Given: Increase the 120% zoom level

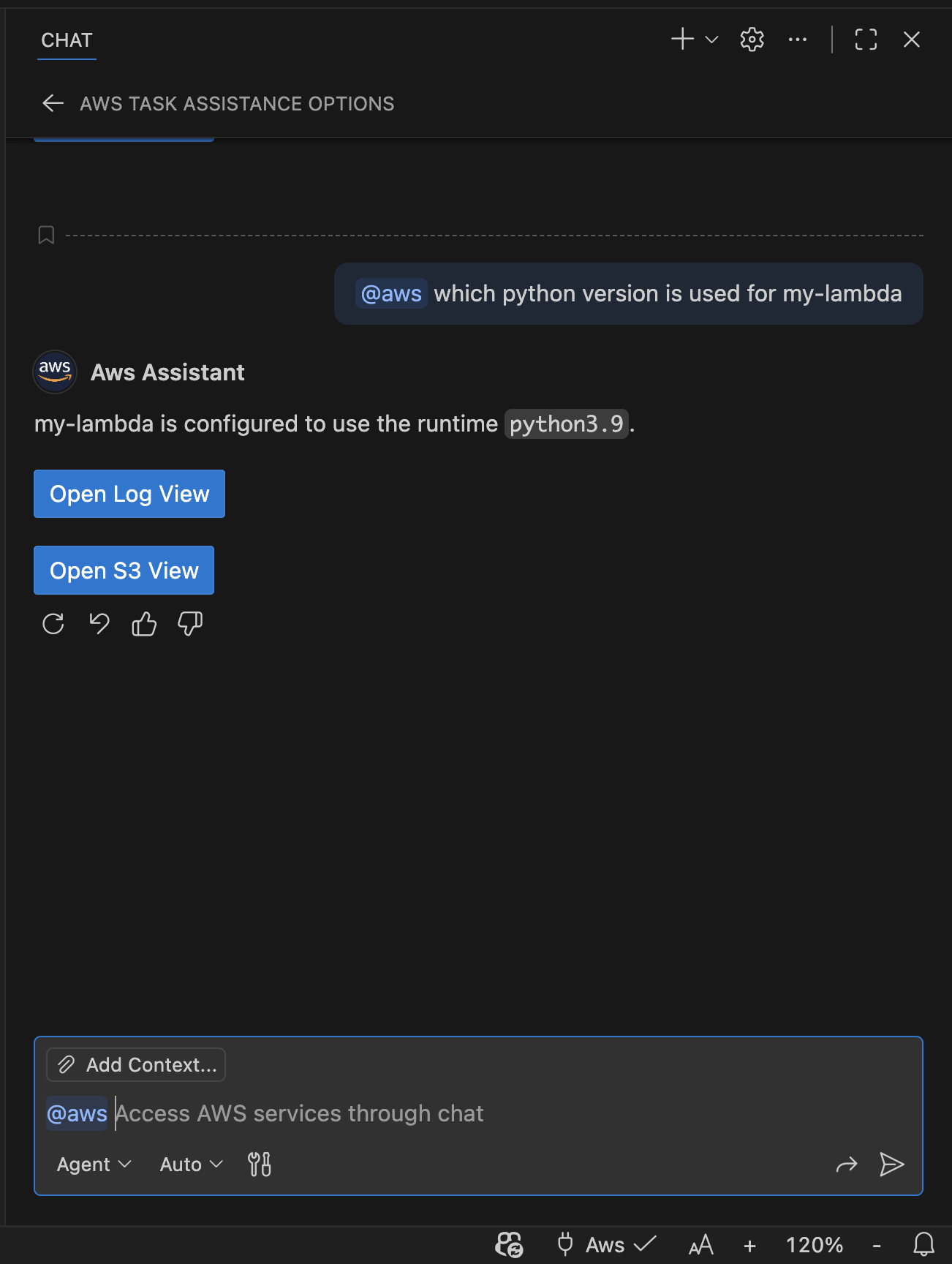Looking at the screenshot, I should coord(750,1245).
